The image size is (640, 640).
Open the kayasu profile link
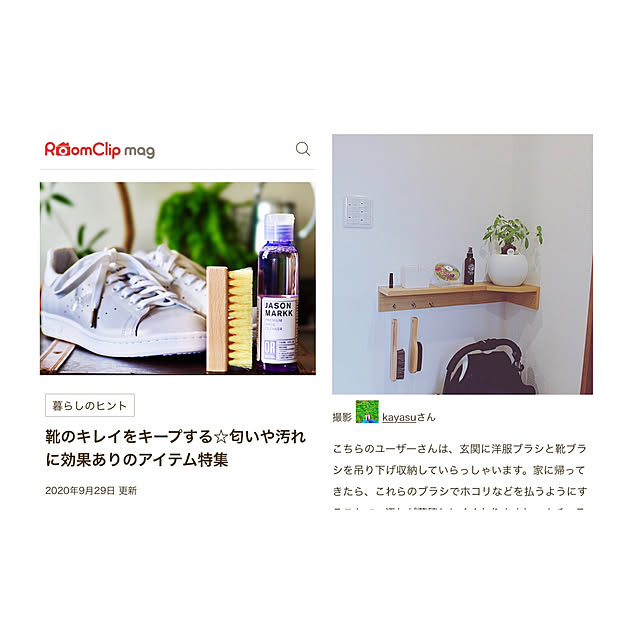399,417
